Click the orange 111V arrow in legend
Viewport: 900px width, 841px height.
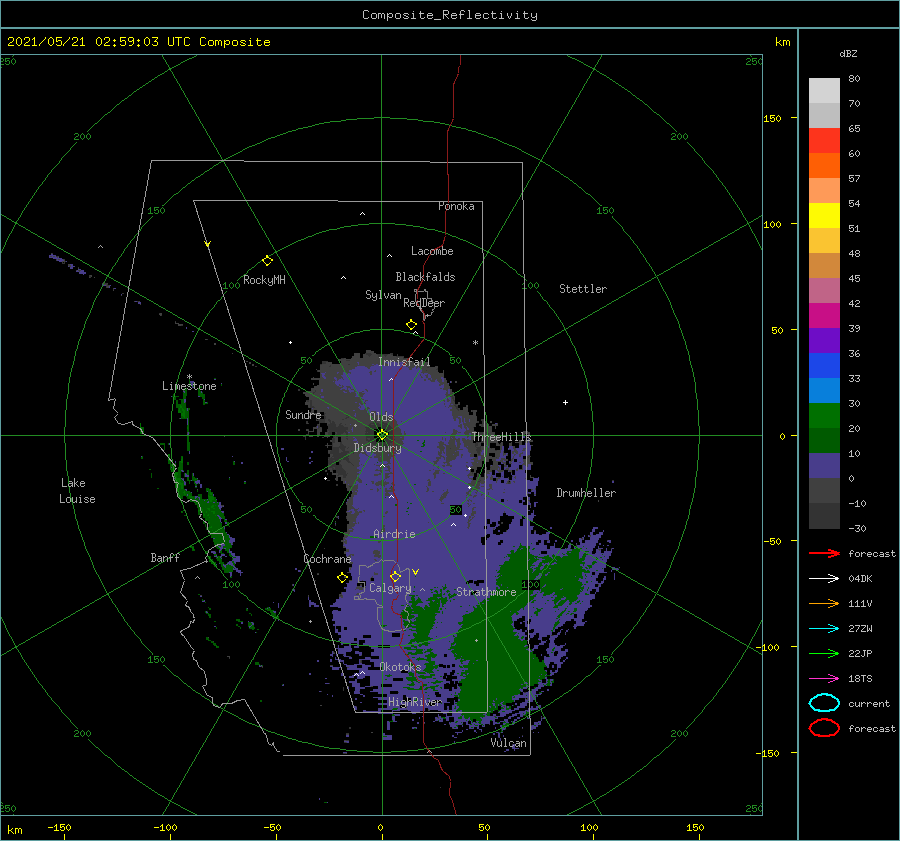[824, 603]
